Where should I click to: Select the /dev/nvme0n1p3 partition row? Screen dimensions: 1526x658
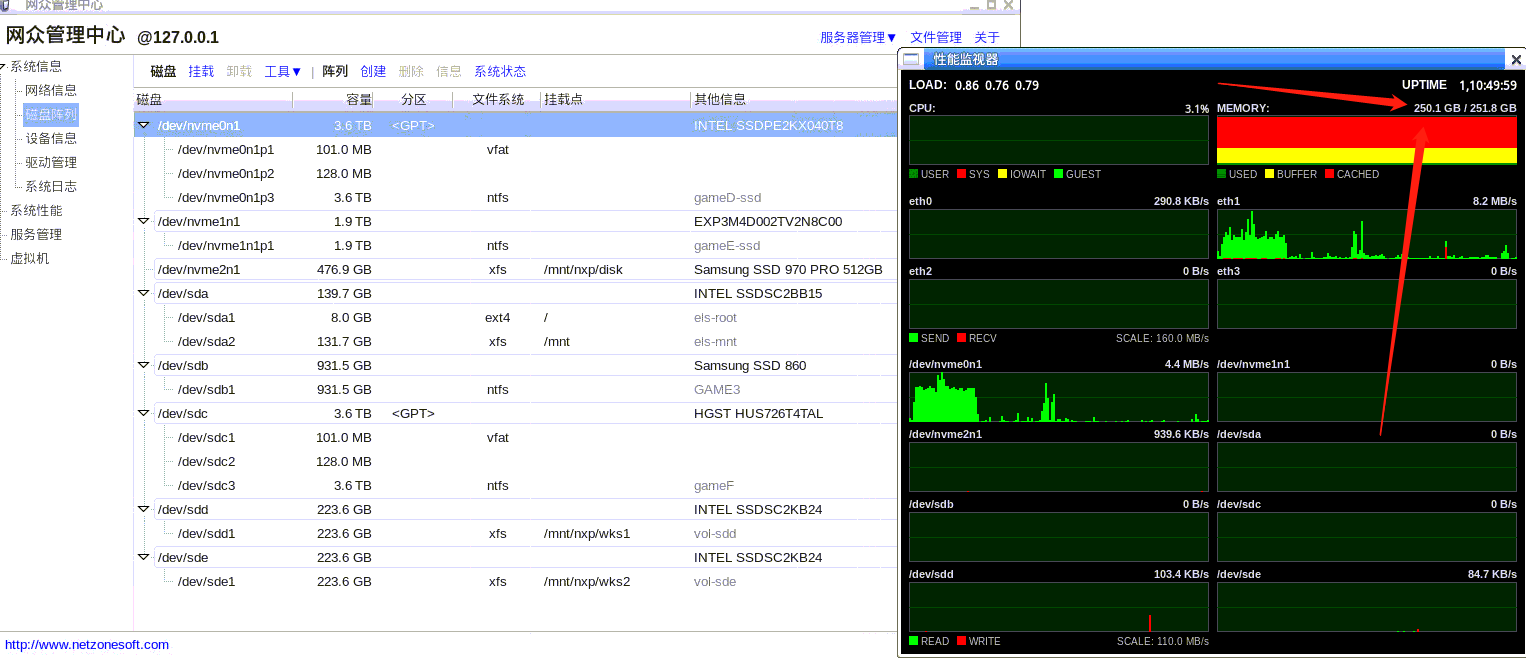click(516, 198)
